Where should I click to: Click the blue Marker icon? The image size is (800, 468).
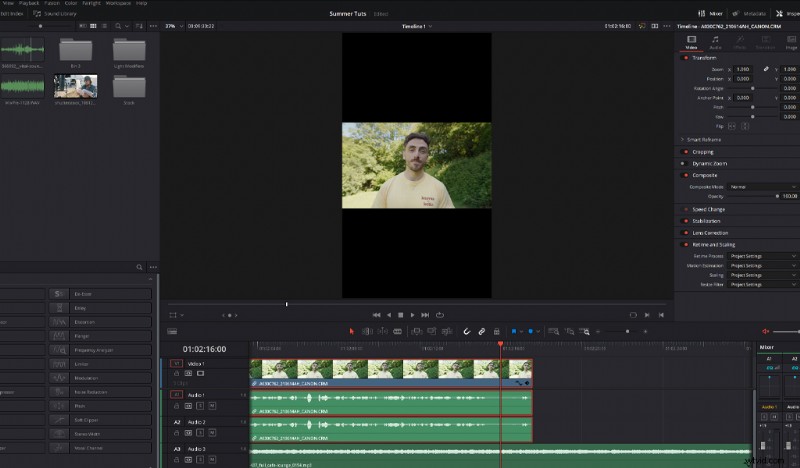pyautogui.click(x=531, y=331)
